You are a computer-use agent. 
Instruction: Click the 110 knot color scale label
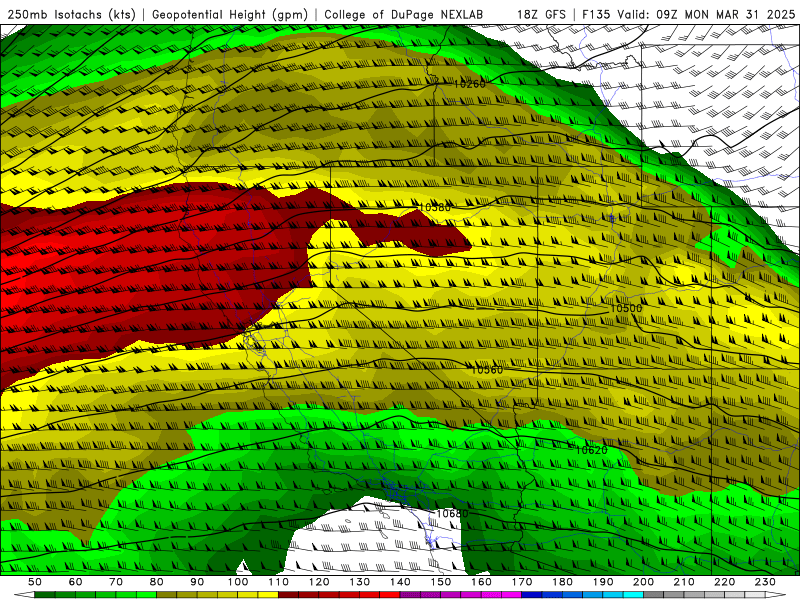[279, 582]
